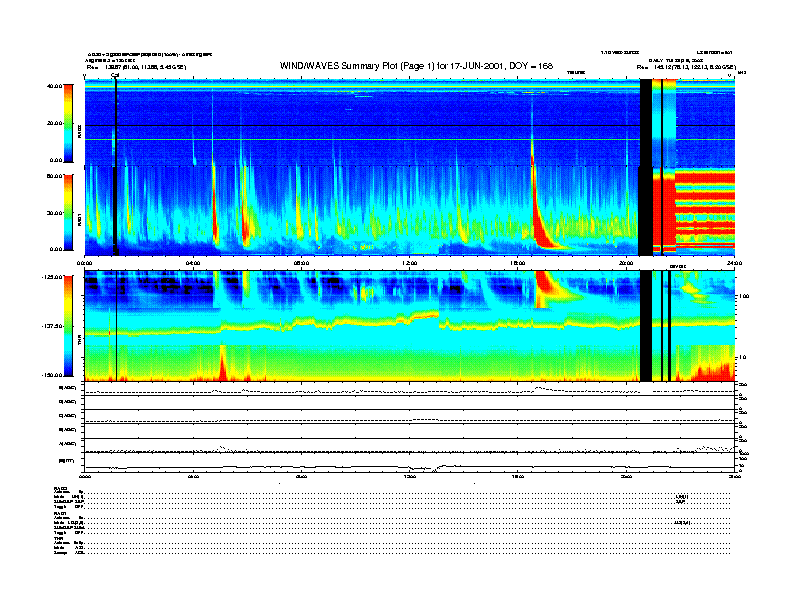Click the Cal marker above the spectrogram
Screen dimensions: 792x612
point(115,75)
